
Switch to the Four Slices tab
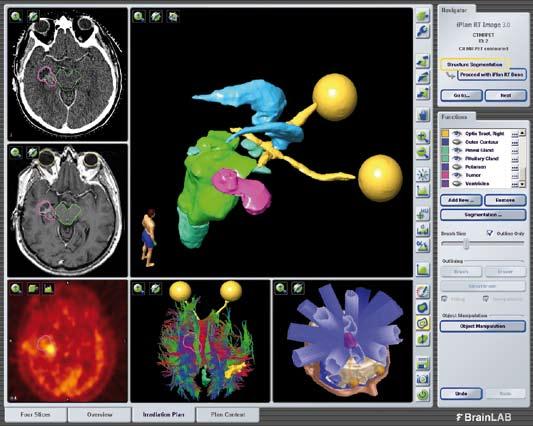[x=35, y=414]
